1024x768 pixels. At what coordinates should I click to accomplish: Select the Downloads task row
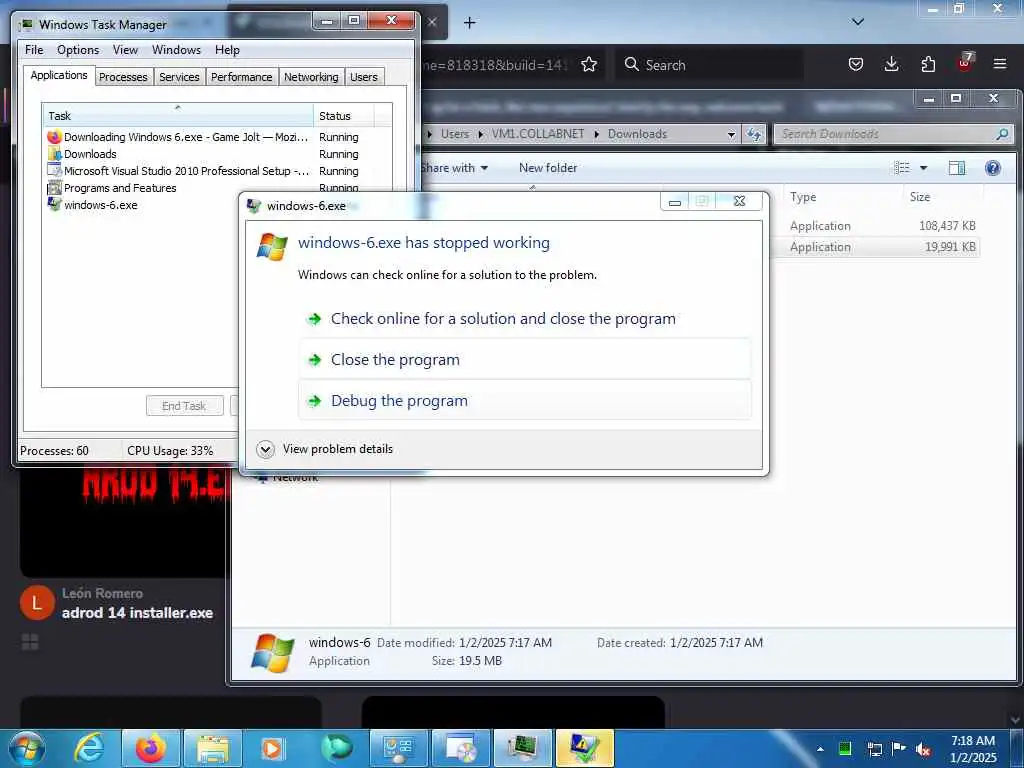(x=217, y=154)
